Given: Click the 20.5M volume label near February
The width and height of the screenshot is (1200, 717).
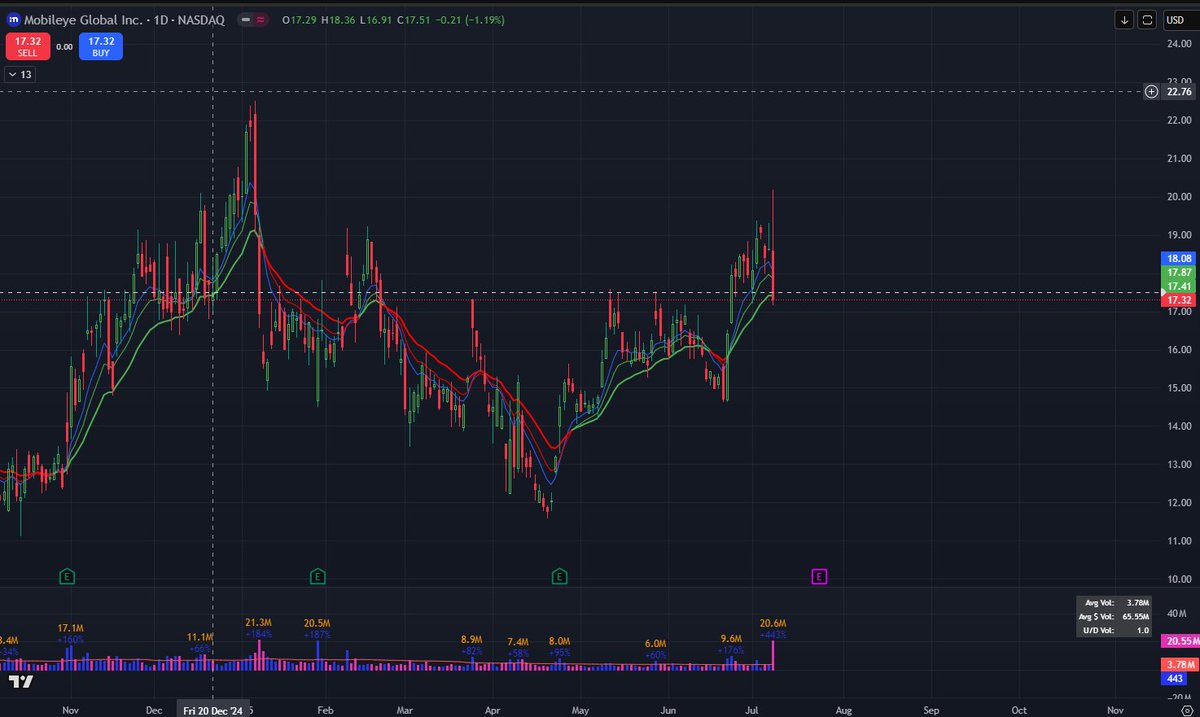Looking at the screenshot, I should click(318, 623).
